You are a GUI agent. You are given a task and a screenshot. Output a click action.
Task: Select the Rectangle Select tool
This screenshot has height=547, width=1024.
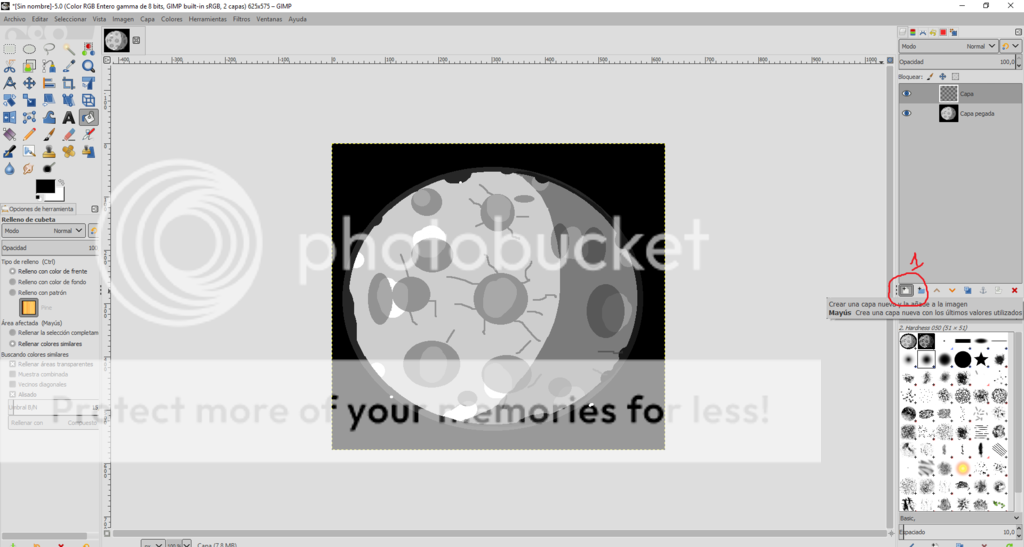(9, 49)
